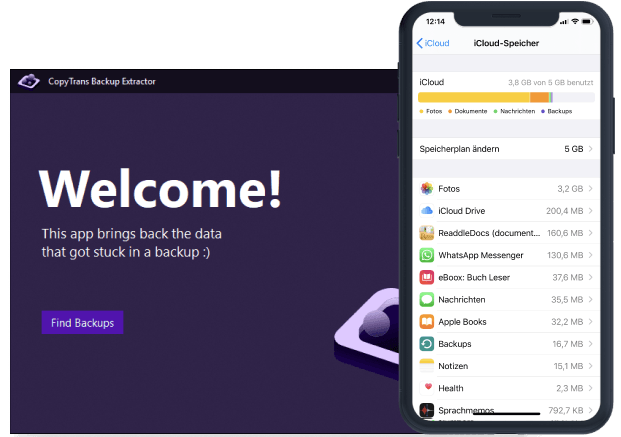Viewport: 621px width, 437px height.
Task: Tap the ReaddleDocs app icon
Action: click(x=427, y=233)
